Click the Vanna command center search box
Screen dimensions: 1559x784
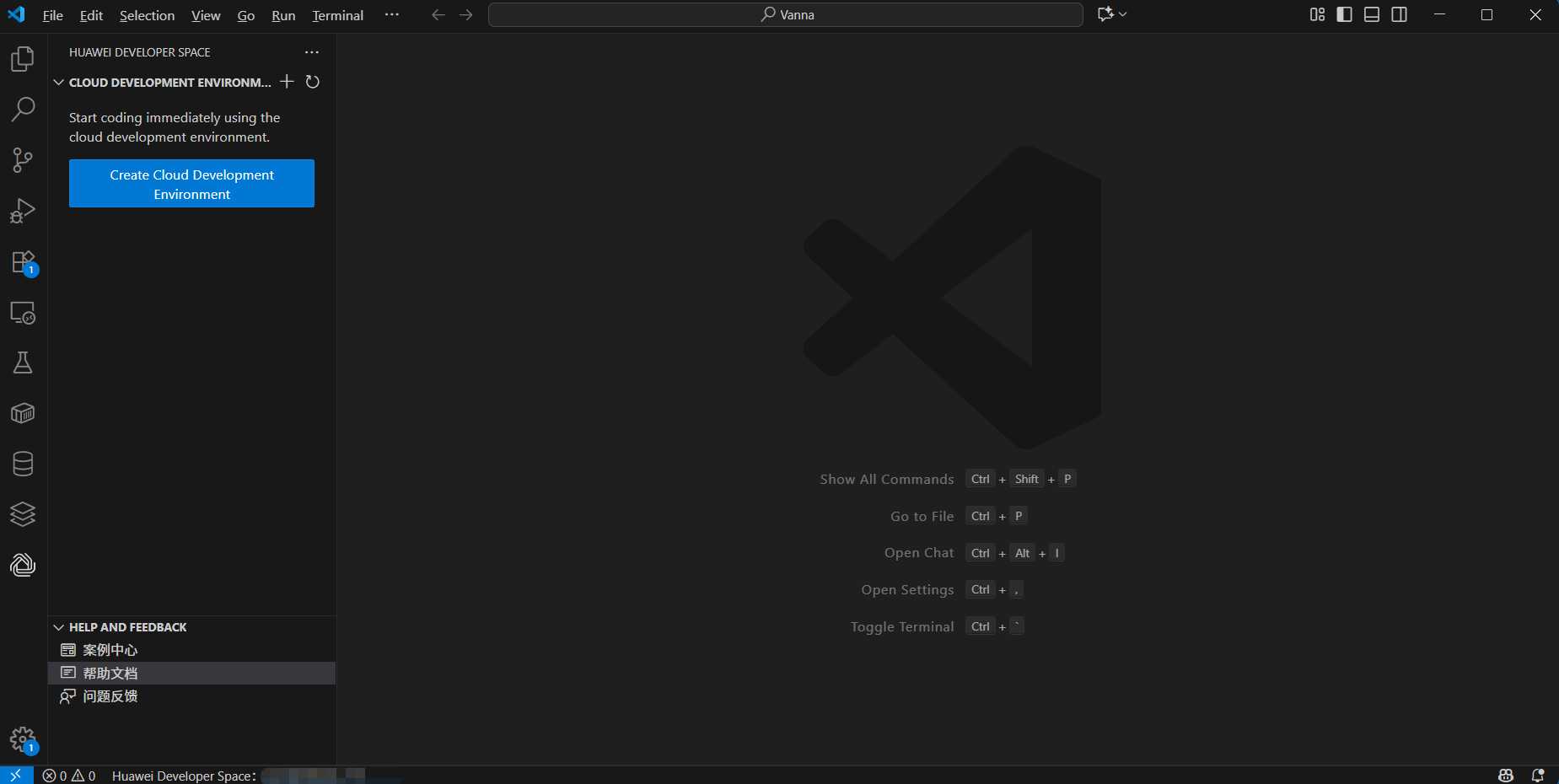click(x=785, y=15)
